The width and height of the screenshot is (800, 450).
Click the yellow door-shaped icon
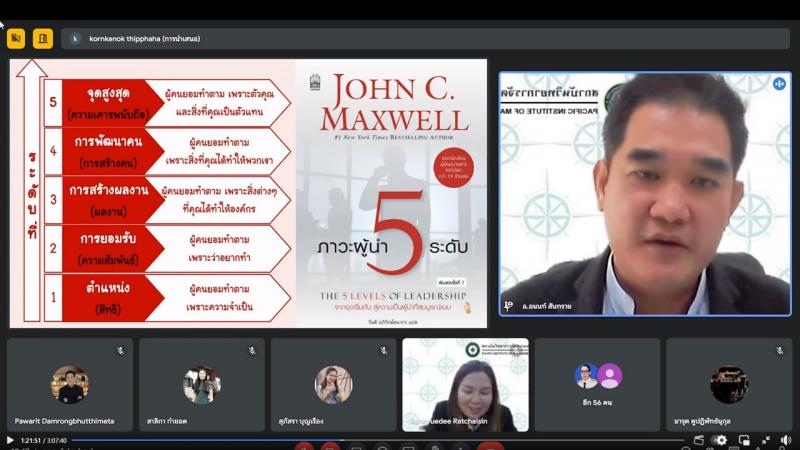pos(43,38)
